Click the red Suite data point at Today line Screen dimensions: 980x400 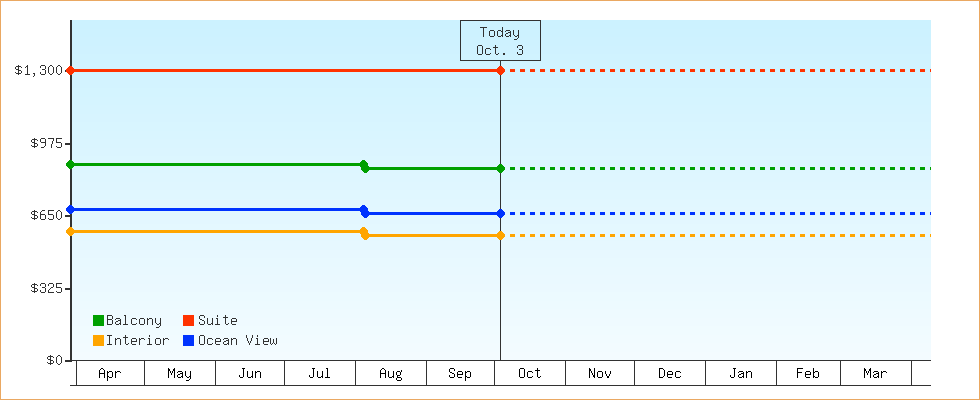(500, 70)
